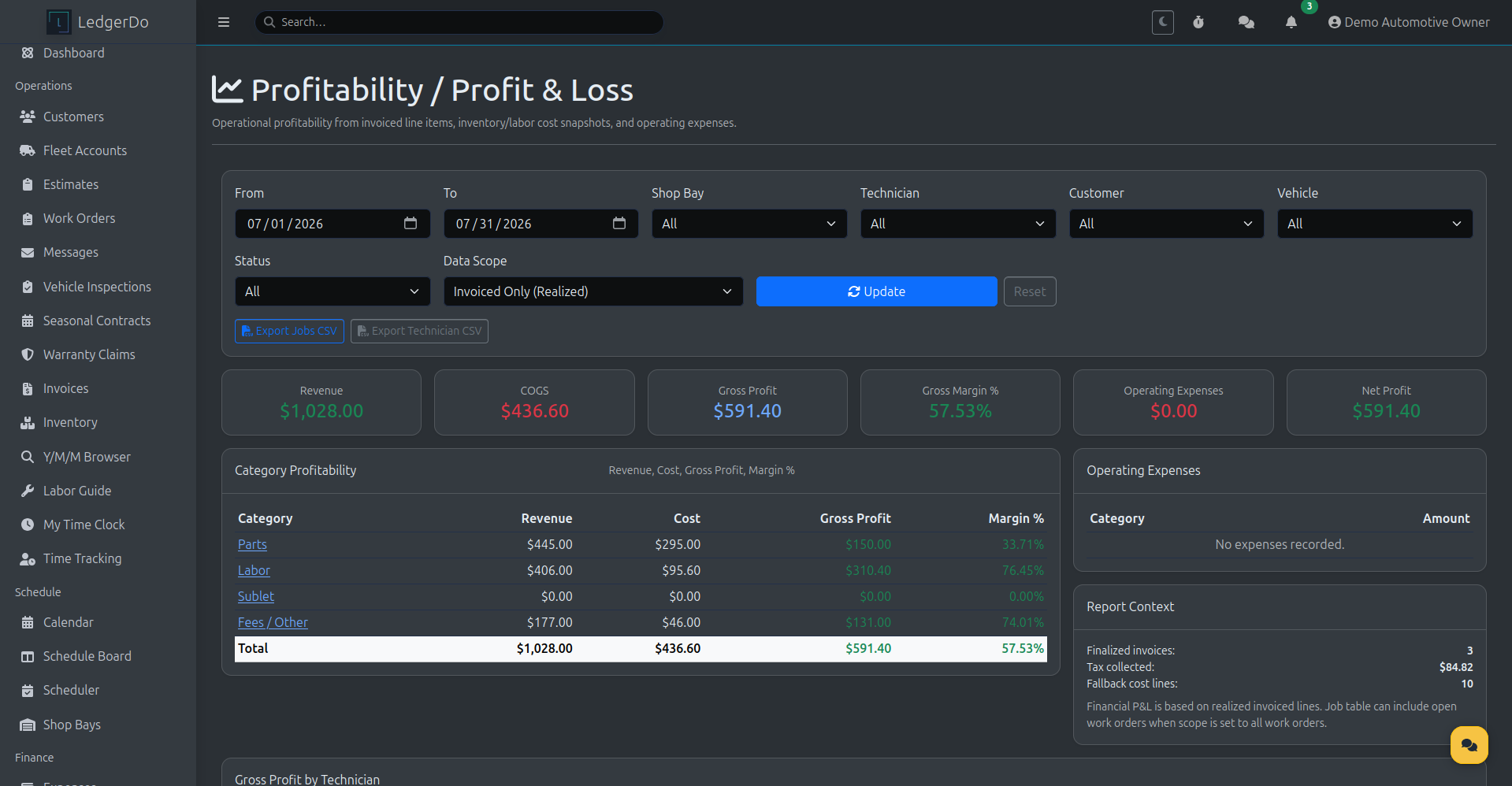Screen dimensions: 1512x786
Task: Toggle dark mode moon button
Action: pos(1163,22)
